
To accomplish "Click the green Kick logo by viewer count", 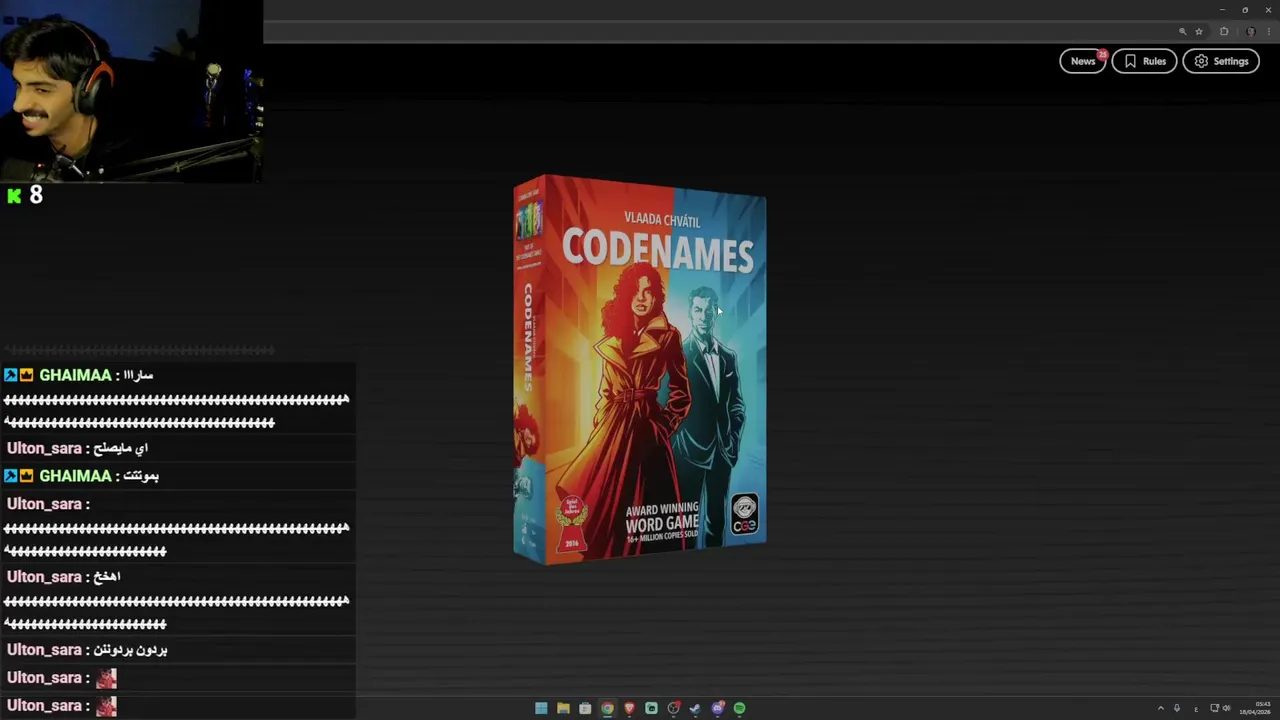I will (x=14, y=196).
